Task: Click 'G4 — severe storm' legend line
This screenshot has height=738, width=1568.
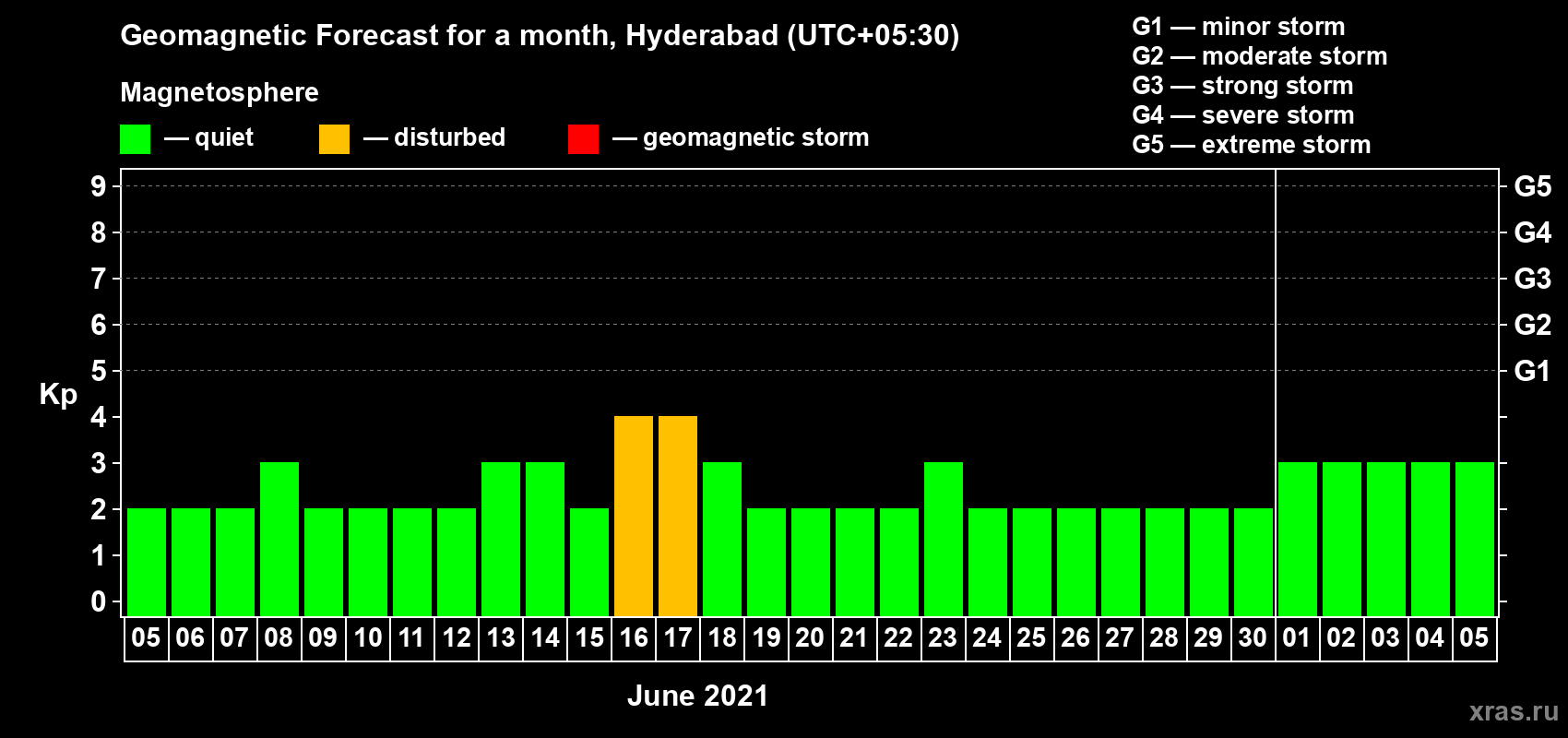Action: coord(1243,115)
